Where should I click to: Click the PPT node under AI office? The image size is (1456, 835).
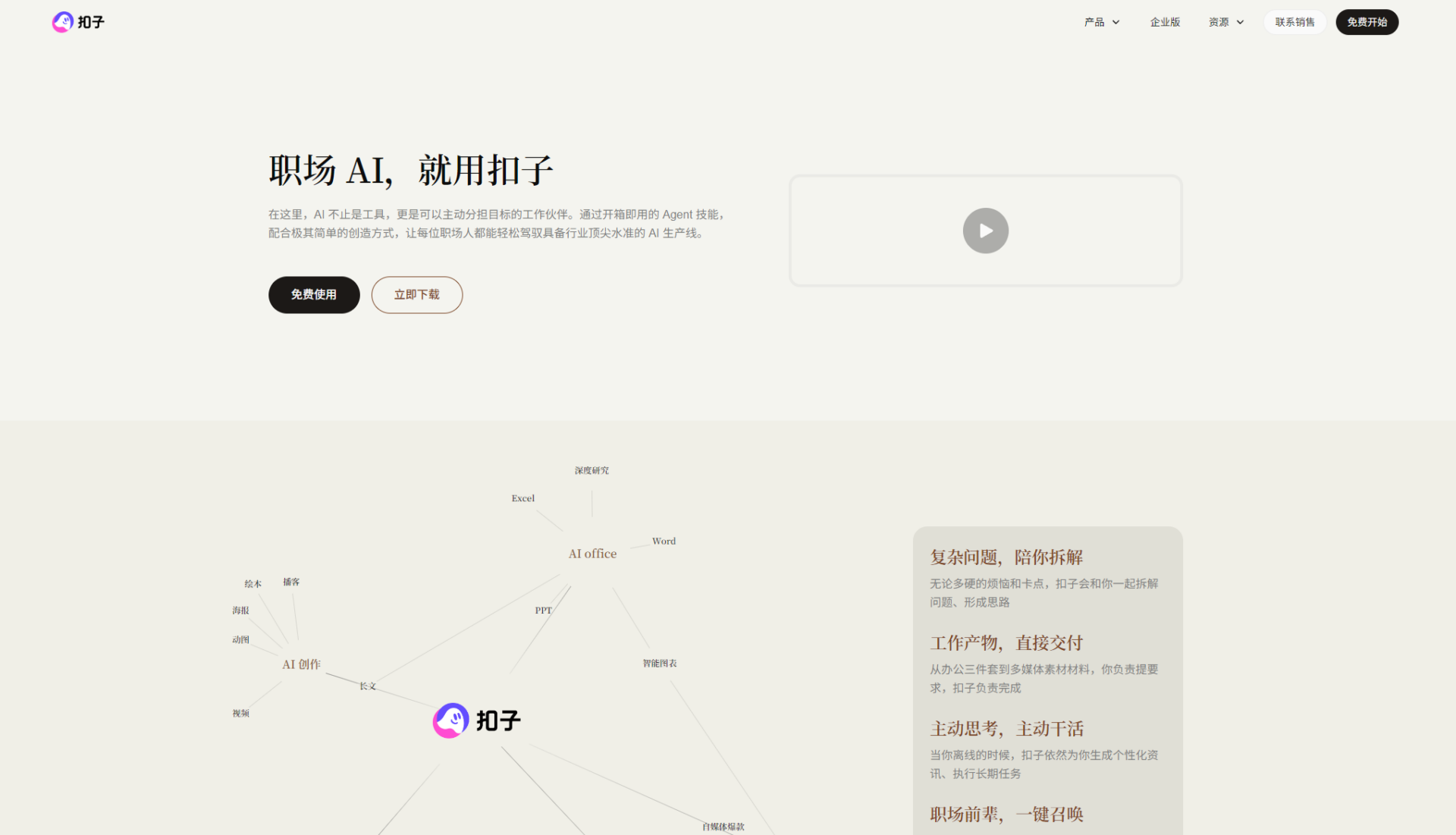point(543,610)
